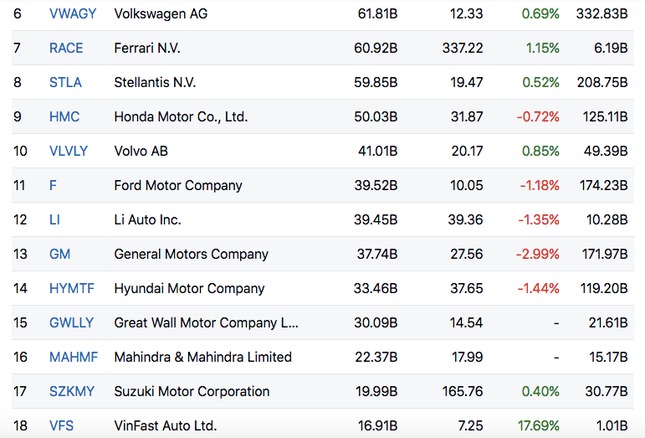This screenshot has width=645, height=438.
Task: Open the MAHMF ticker link
Action: click(x=72, y=357)
